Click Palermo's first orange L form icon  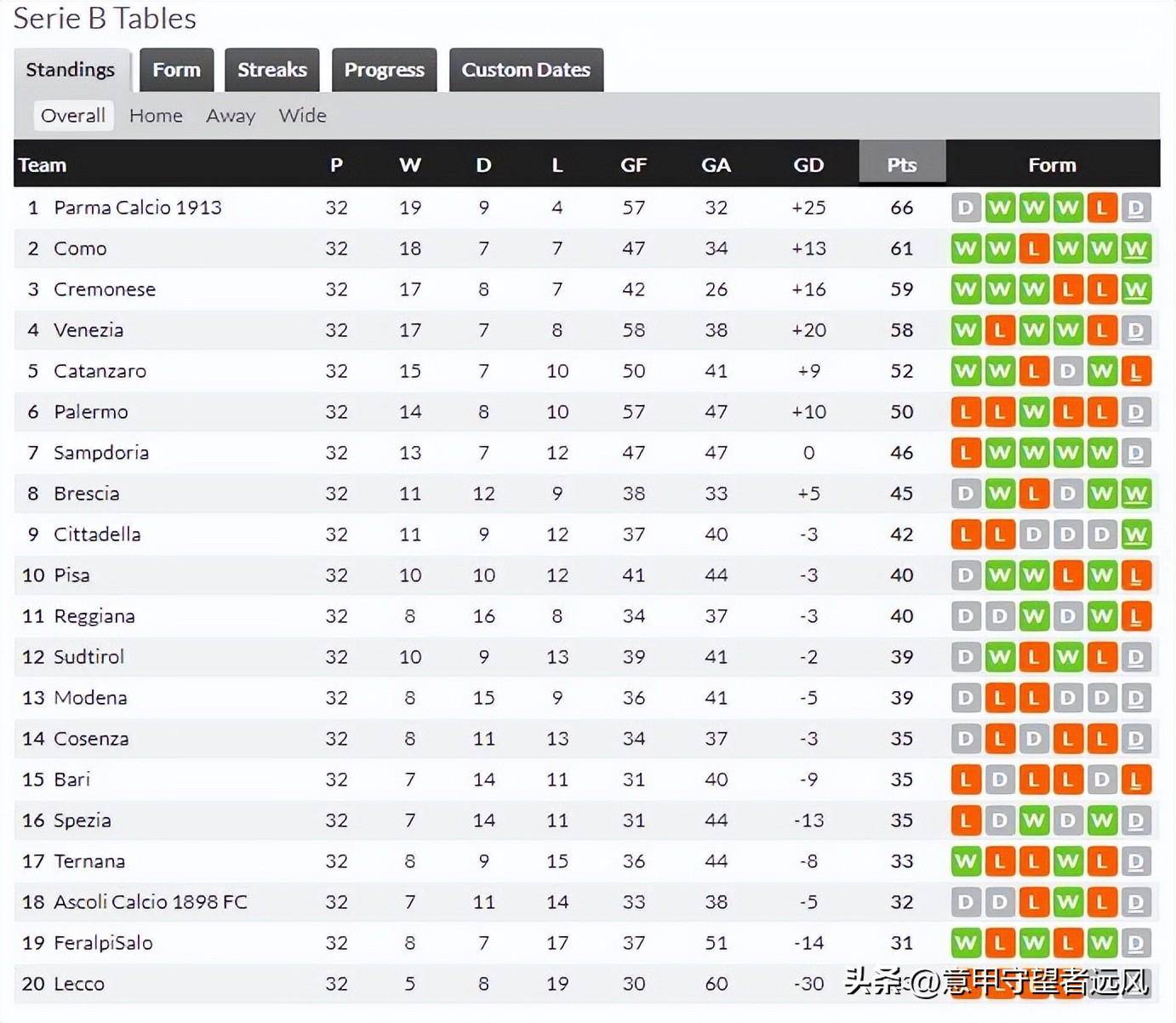[x=966, y=412]
